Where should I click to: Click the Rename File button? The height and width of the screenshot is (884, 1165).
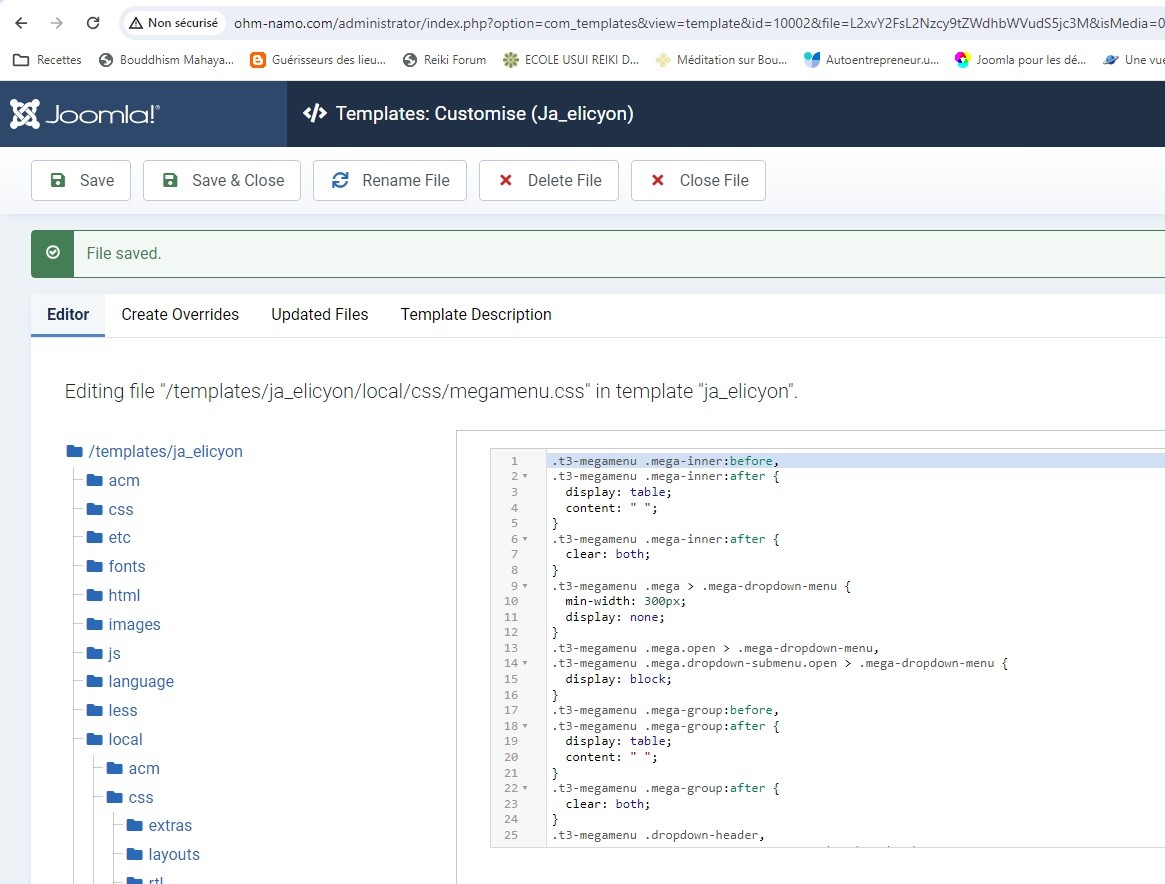[390, 180]
